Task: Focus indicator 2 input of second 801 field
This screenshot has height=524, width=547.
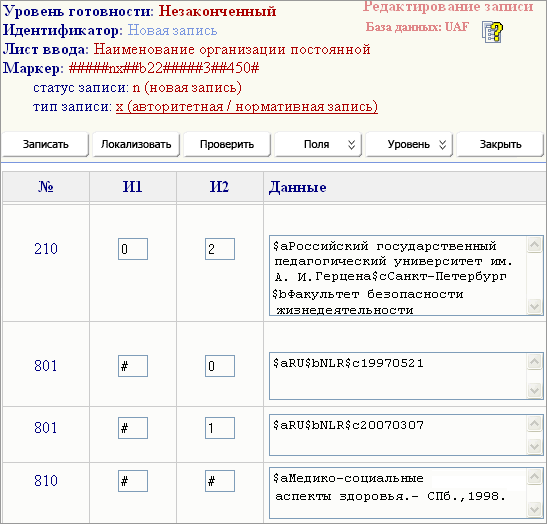Action: pos(220,428)
